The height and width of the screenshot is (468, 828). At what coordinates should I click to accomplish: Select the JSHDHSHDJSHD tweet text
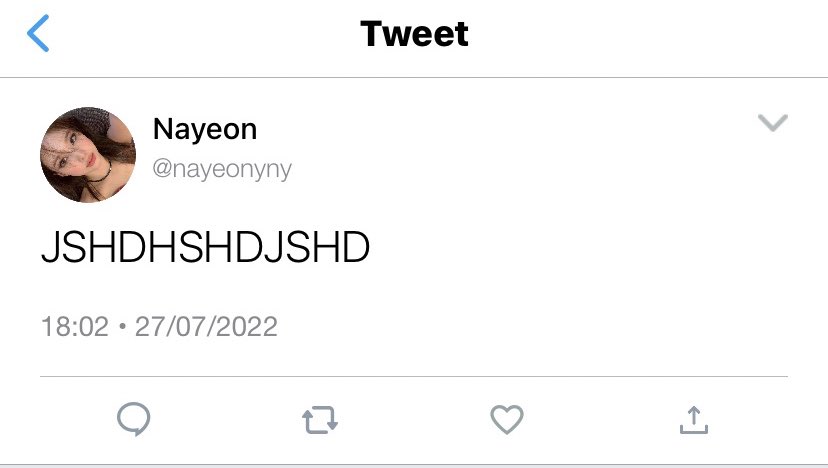point(205,247)
